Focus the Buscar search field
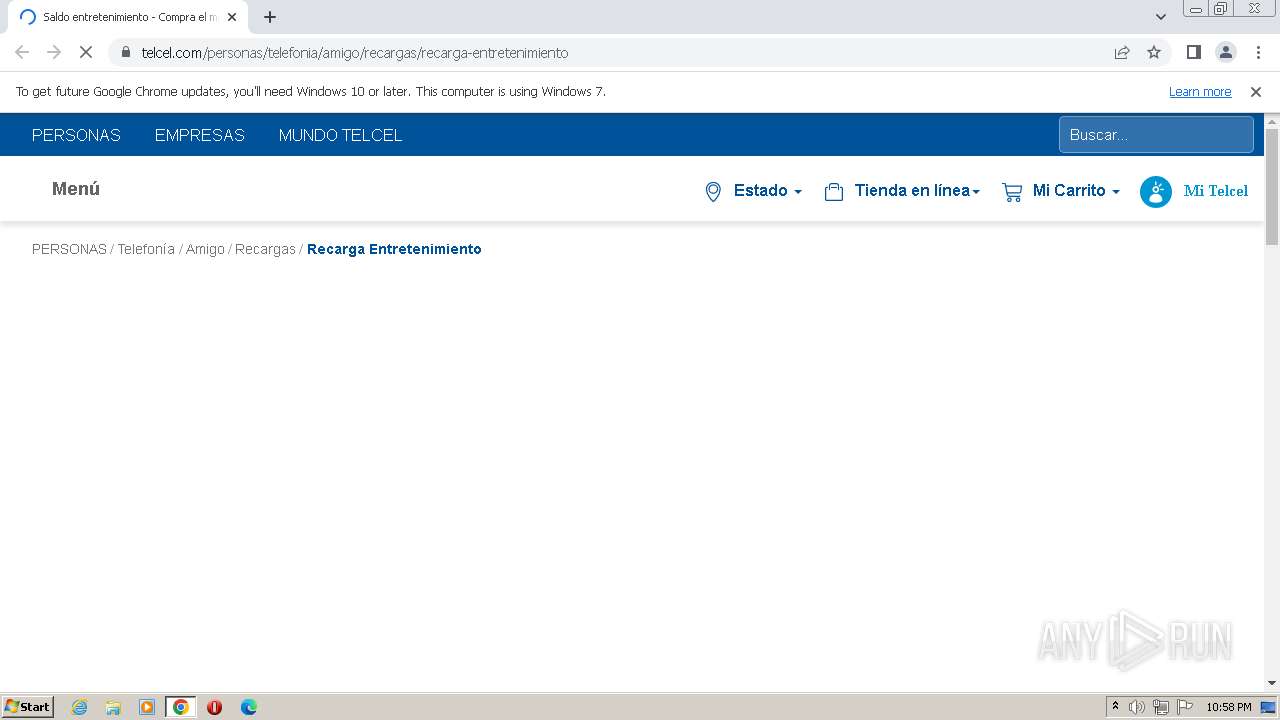The height and width of the screenshot is (720, 1280). coord(1156,135)
